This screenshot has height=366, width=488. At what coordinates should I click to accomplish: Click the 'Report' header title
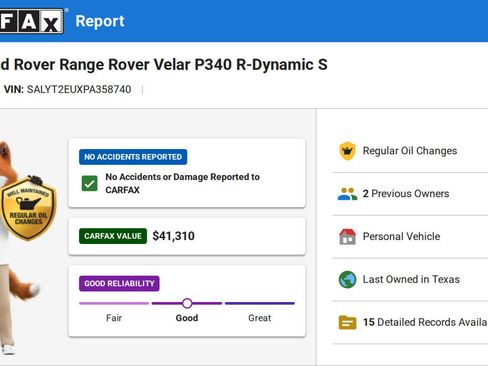point(100,21)
